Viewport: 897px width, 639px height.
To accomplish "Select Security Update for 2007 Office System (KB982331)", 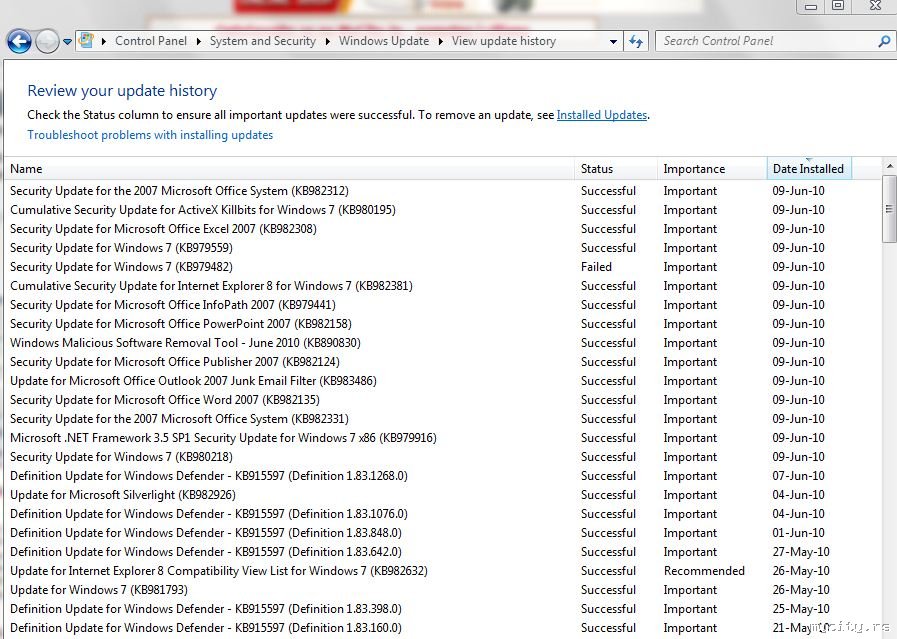I will pyautogui.click(x=443, y=419).
